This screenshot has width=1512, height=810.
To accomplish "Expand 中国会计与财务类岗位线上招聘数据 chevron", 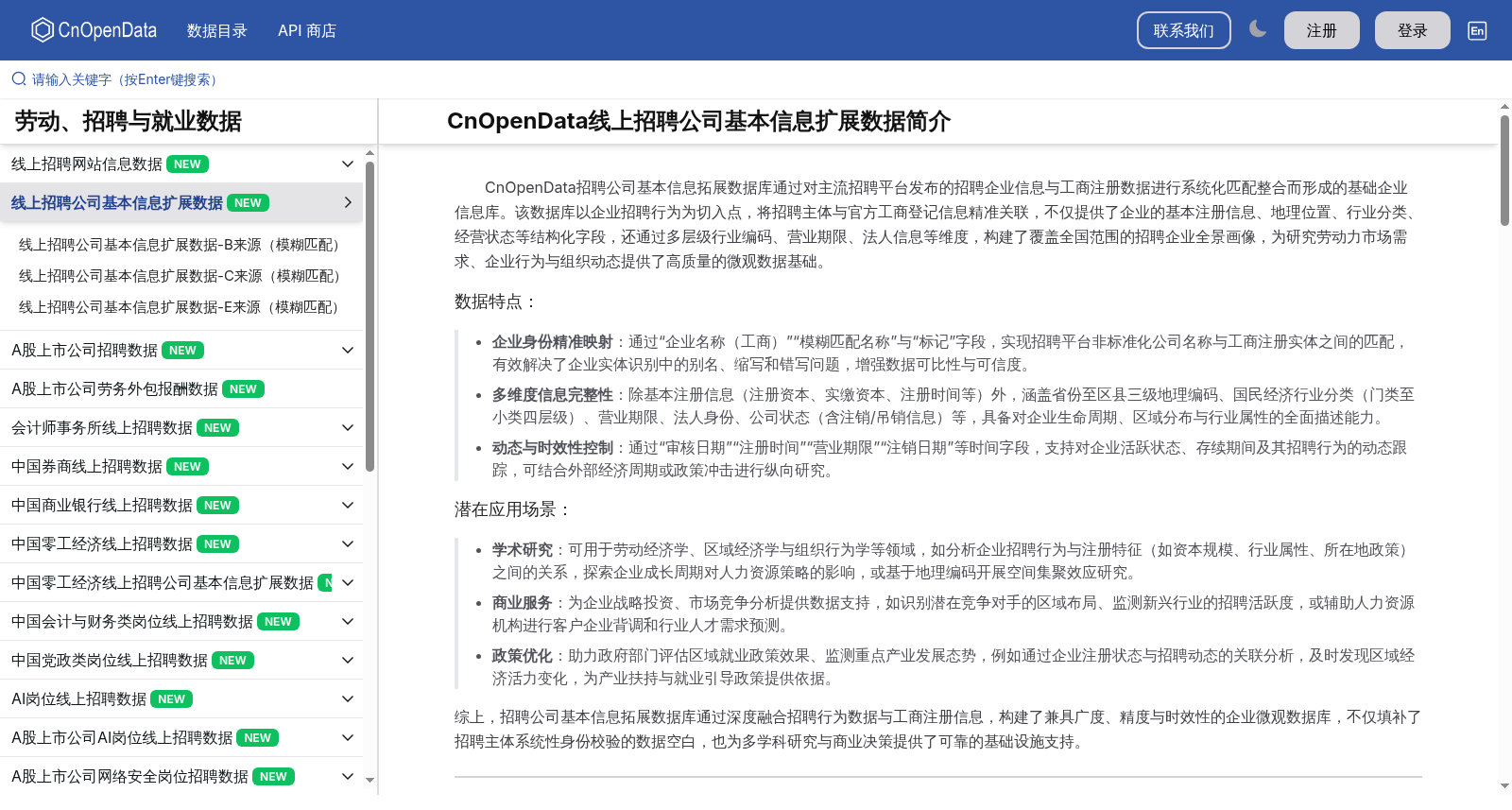I will click(x=348, y=621).
